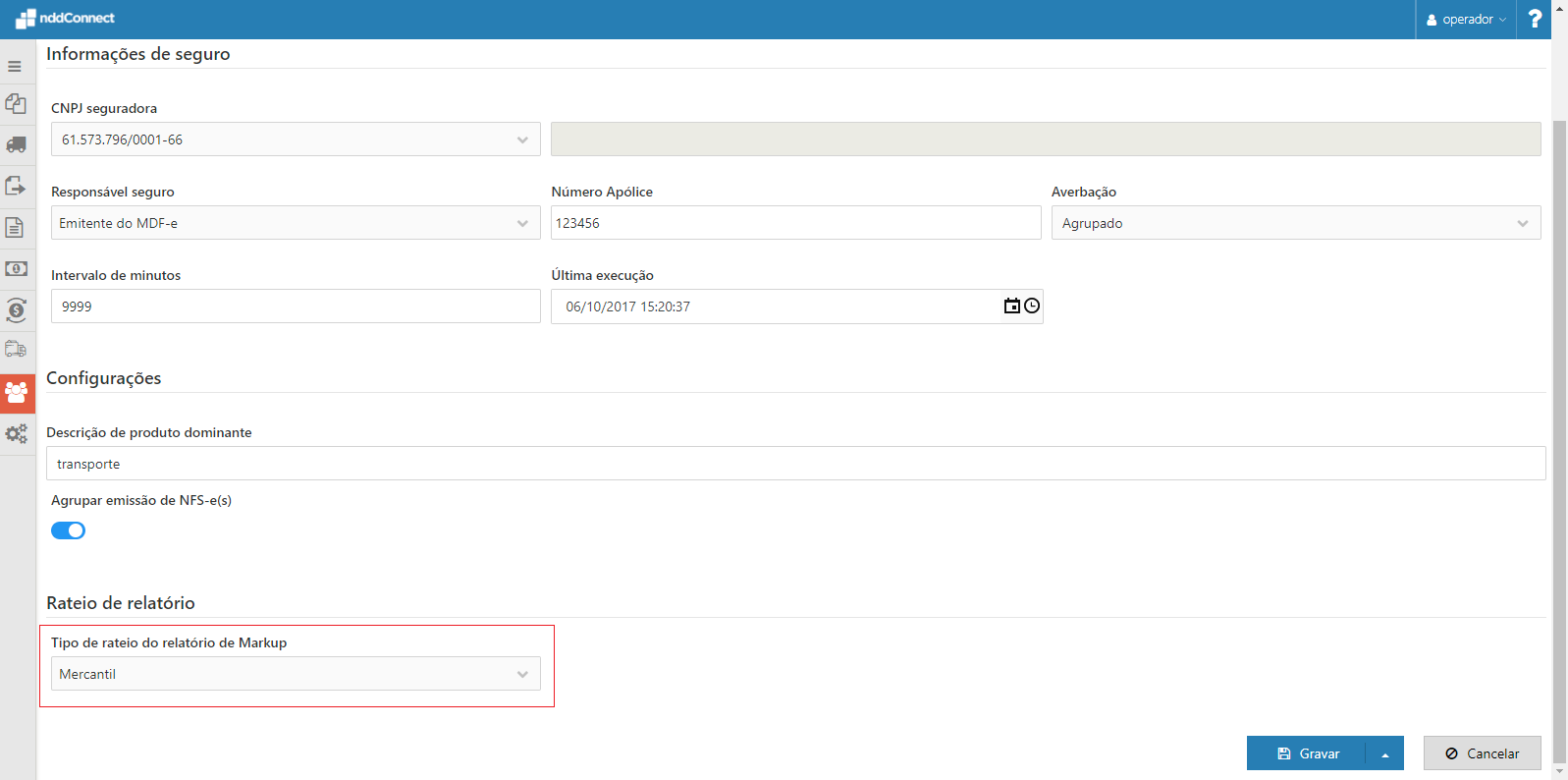This screenshot has height=780, width=1568.
Task: Open the operador user menu
Action: [x=1466, y=20]
